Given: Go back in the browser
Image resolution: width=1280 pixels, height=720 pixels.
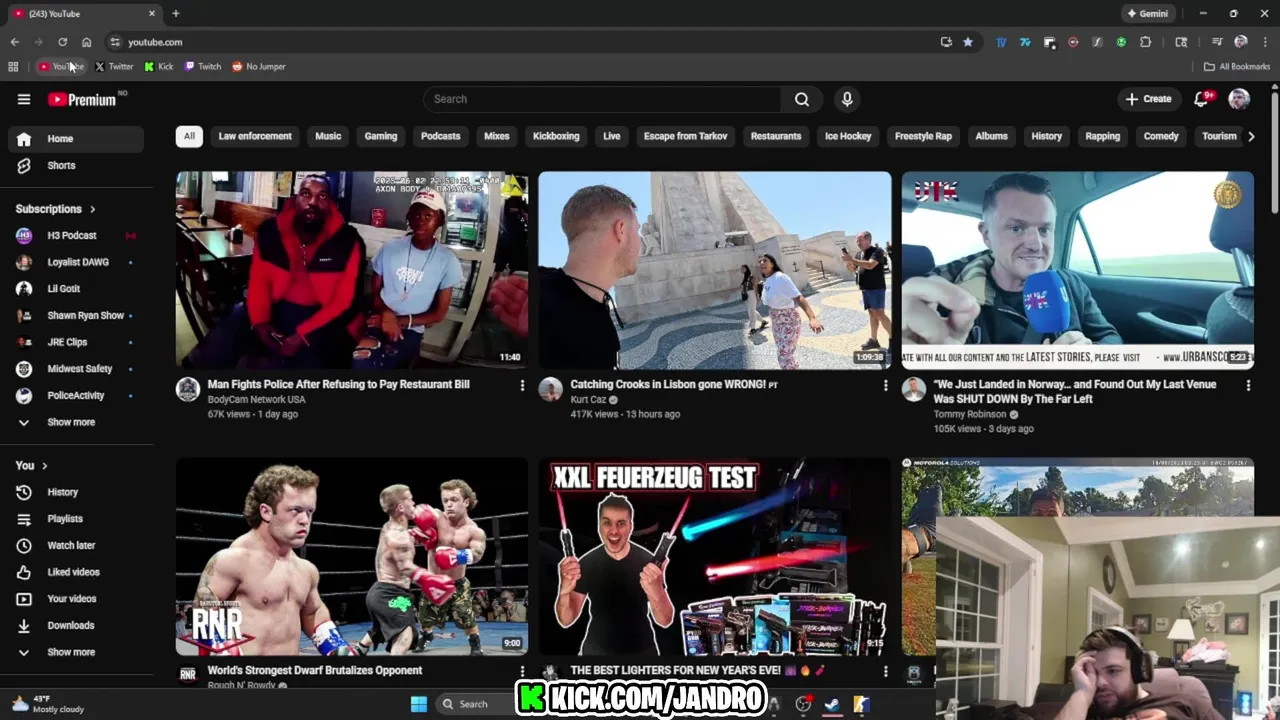Looking at the screenshot, I should click(14, 42).
